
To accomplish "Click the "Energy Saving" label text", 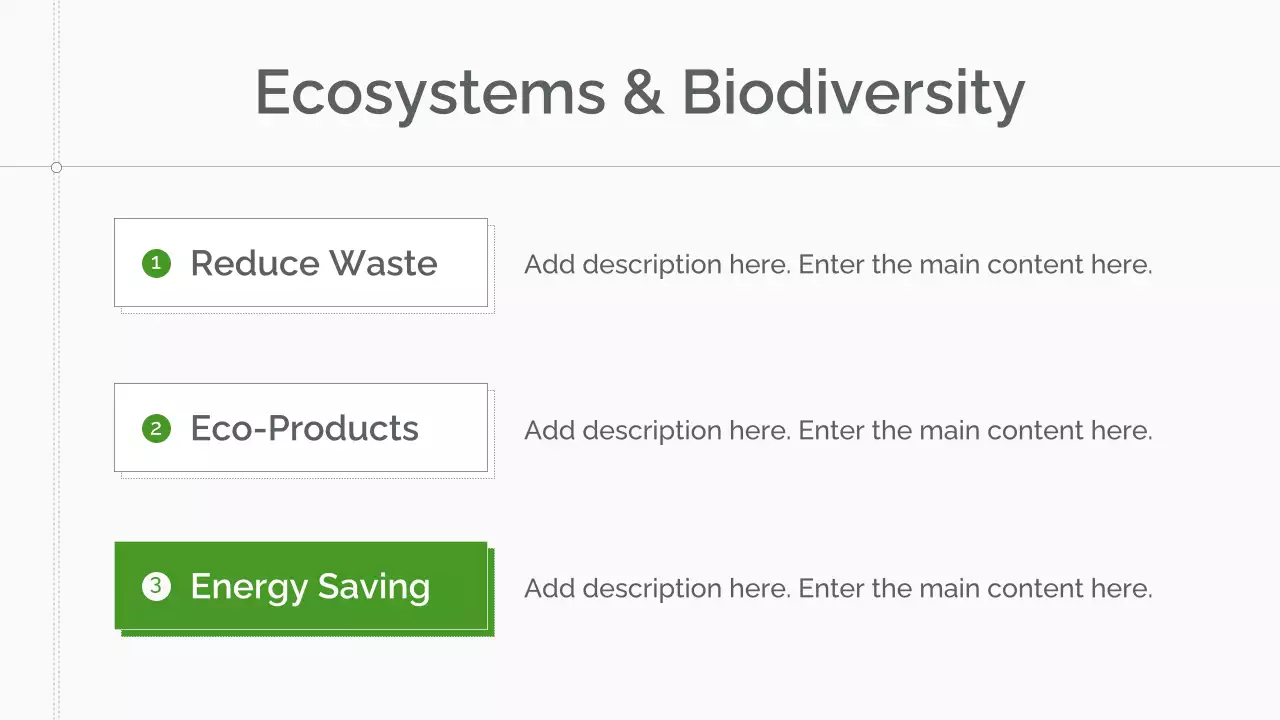I will (x=310, y=586).
